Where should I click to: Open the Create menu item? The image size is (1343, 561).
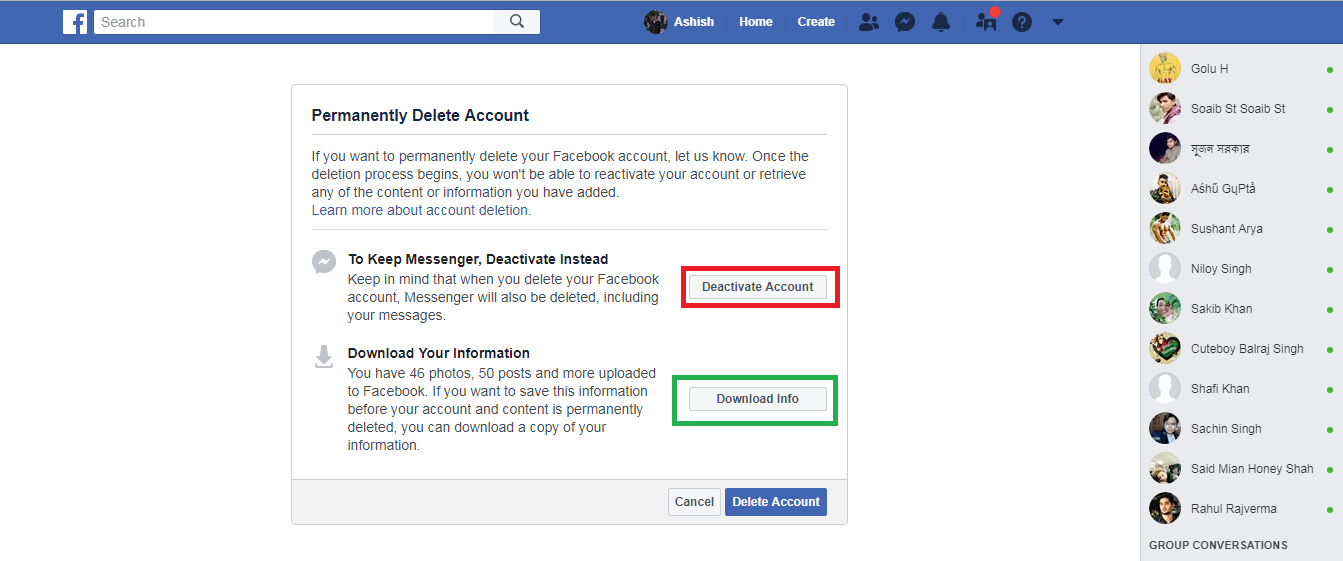point(816,22)
